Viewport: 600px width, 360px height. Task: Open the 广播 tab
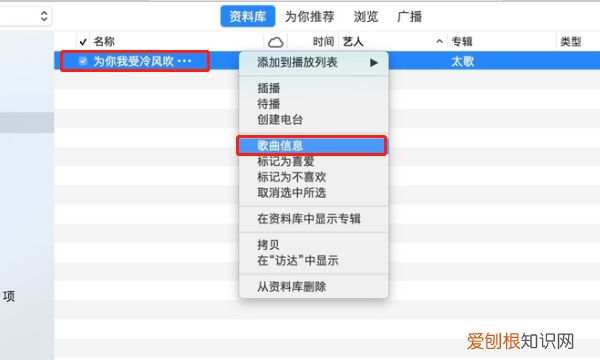(x=409, y=16)
